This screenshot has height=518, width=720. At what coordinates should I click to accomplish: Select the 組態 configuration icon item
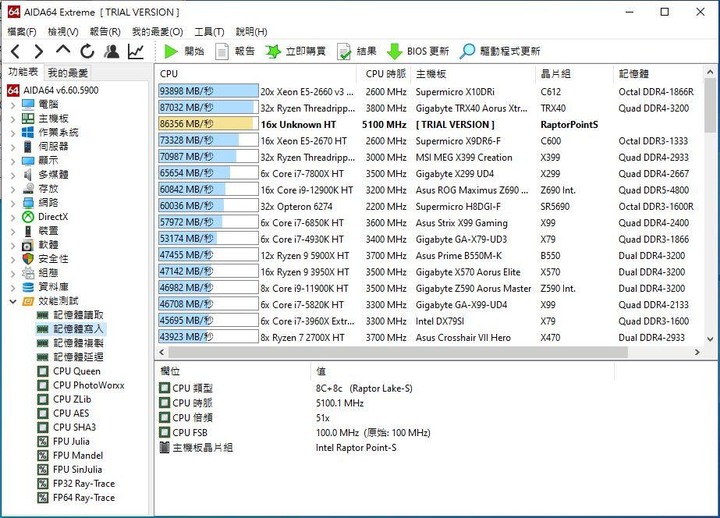(x=28, y=273)
